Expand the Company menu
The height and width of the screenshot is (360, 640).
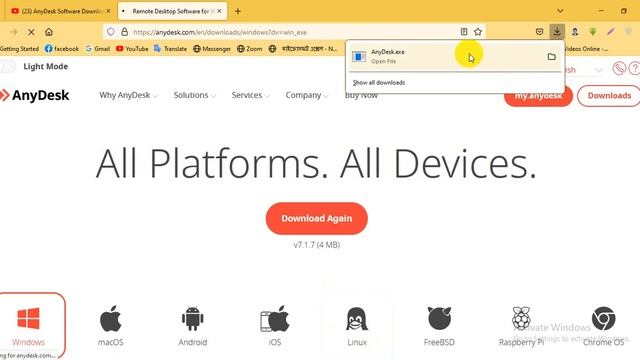tap(307, 95)
